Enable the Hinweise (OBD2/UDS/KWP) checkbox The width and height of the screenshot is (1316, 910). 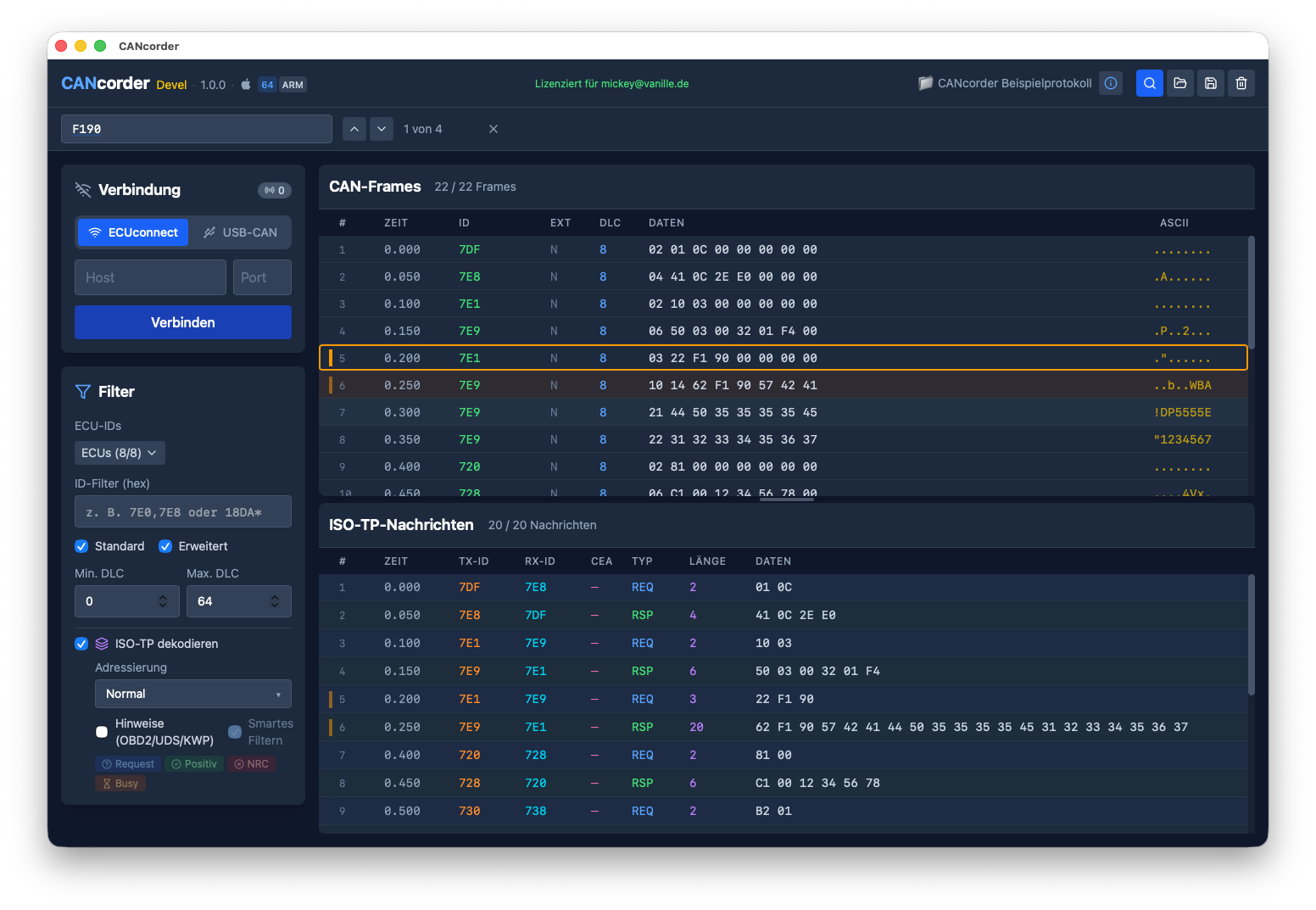coord(102,732)
